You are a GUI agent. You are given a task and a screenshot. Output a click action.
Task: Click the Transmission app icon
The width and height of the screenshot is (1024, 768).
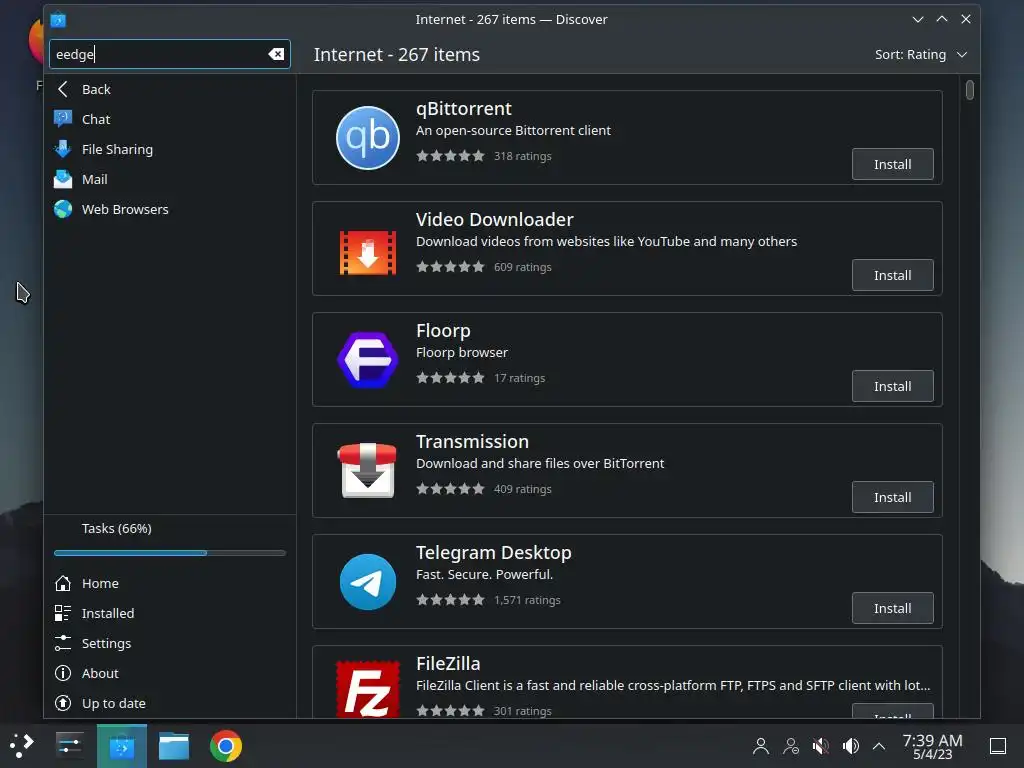point(367,470)
